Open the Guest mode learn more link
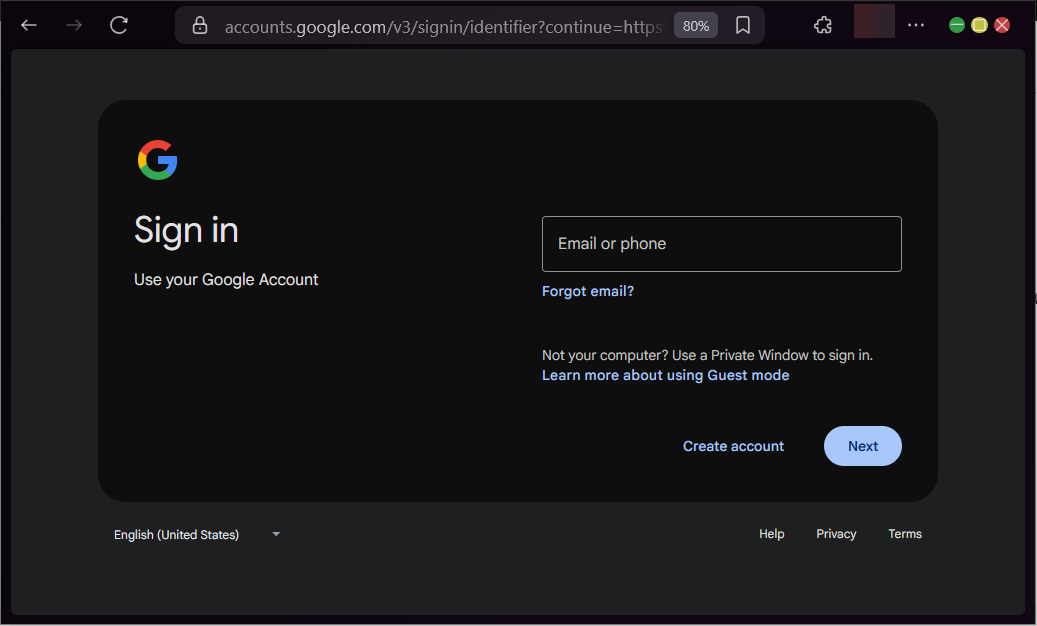 [665, 374]
